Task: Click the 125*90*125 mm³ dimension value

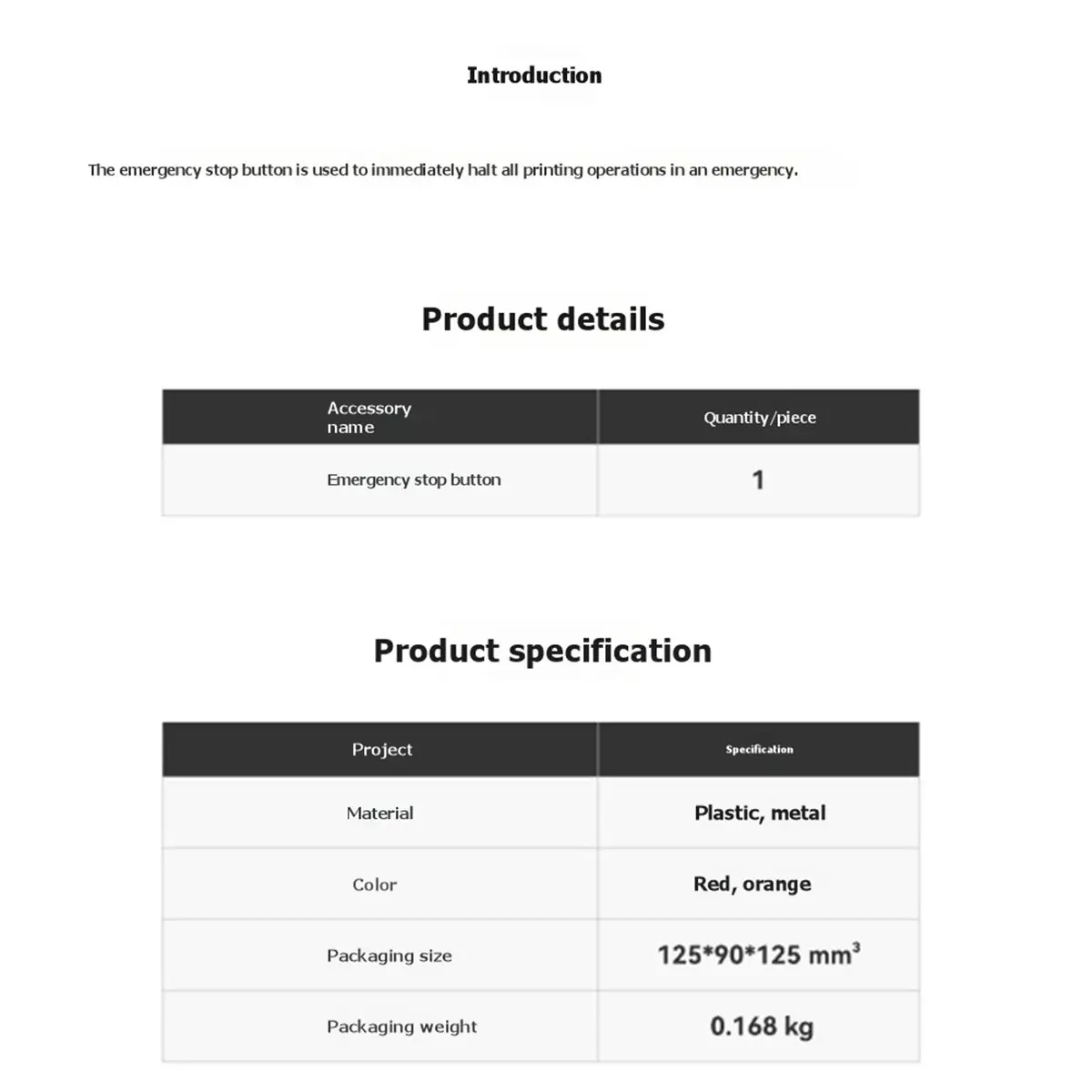Action: point(759,955)
